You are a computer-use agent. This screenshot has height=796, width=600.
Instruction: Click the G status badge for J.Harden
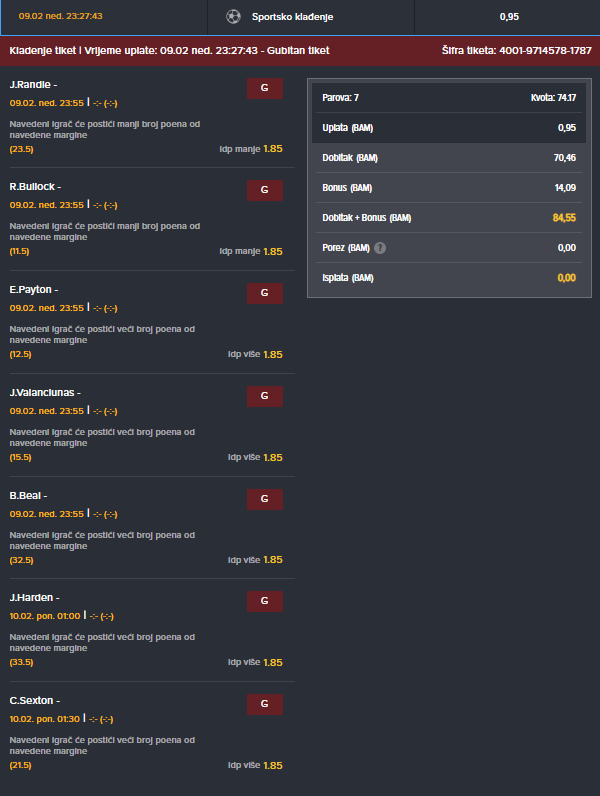coord(265,602)
